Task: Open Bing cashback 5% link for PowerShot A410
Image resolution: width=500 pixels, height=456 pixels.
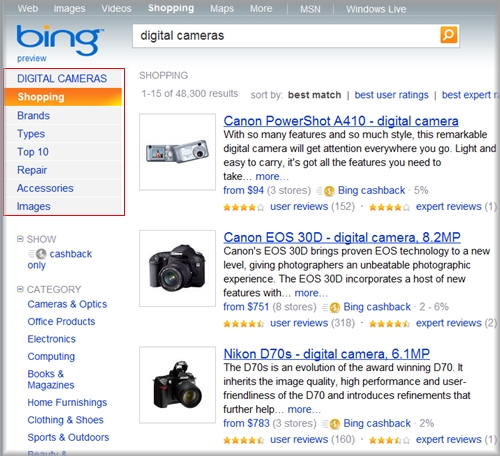Action: pyautogui.click(x=371, y=190)
